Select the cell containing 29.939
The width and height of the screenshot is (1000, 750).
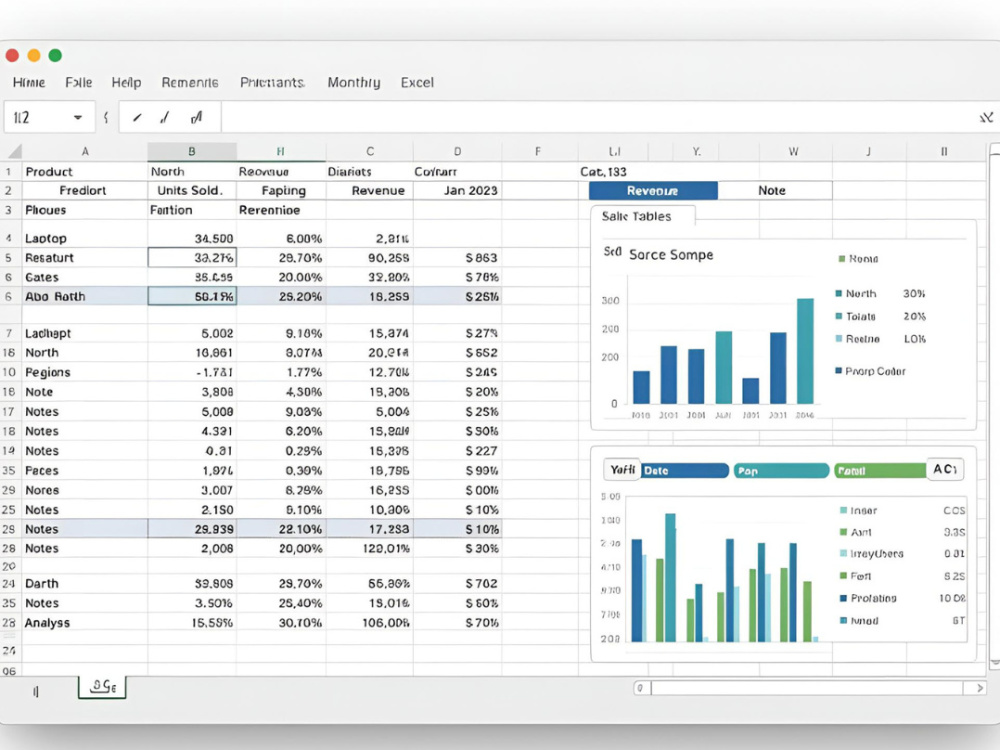point(192,529)
